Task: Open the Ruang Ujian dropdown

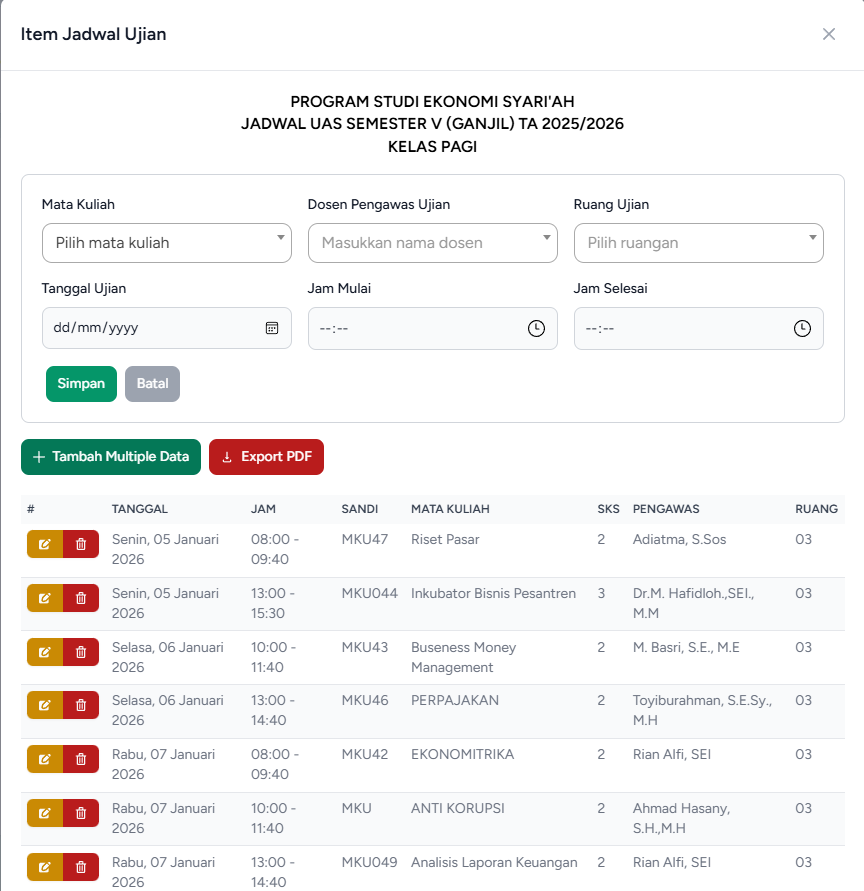Action: 699,243
